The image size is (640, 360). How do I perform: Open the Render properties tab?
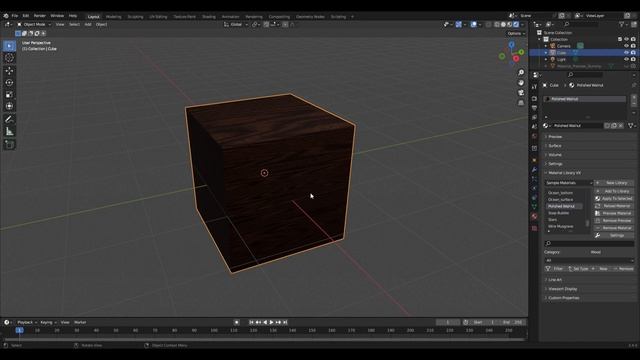pyautogui.click(x=534, y=98)
